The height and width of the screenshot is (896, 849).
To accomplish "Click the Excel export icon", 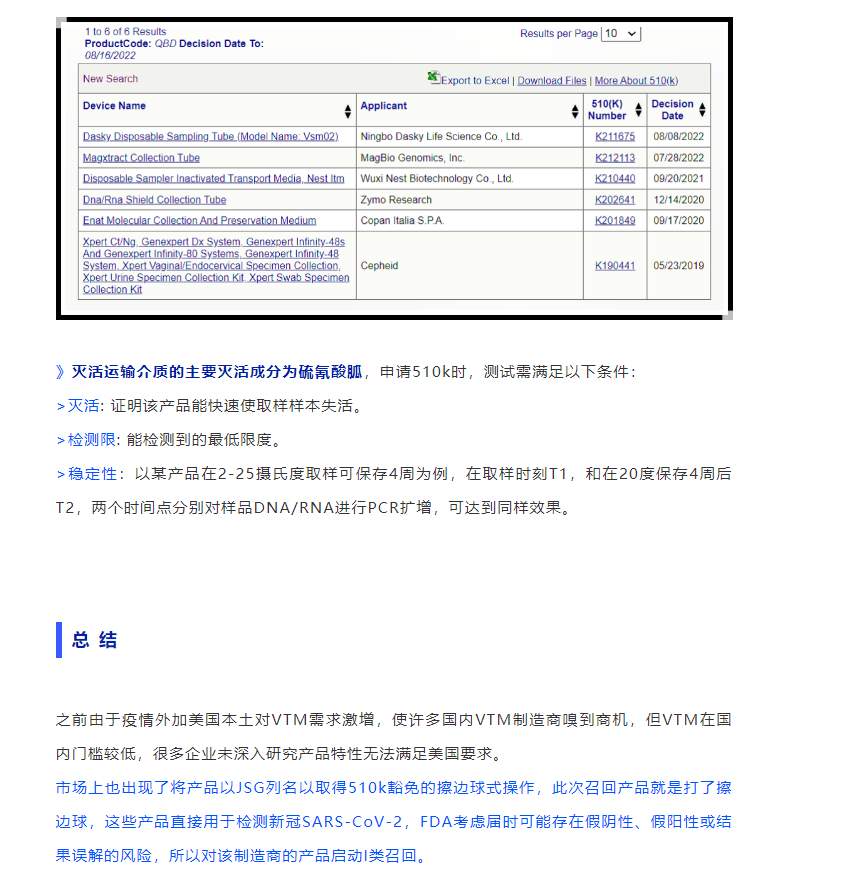I will click(434, 77).
